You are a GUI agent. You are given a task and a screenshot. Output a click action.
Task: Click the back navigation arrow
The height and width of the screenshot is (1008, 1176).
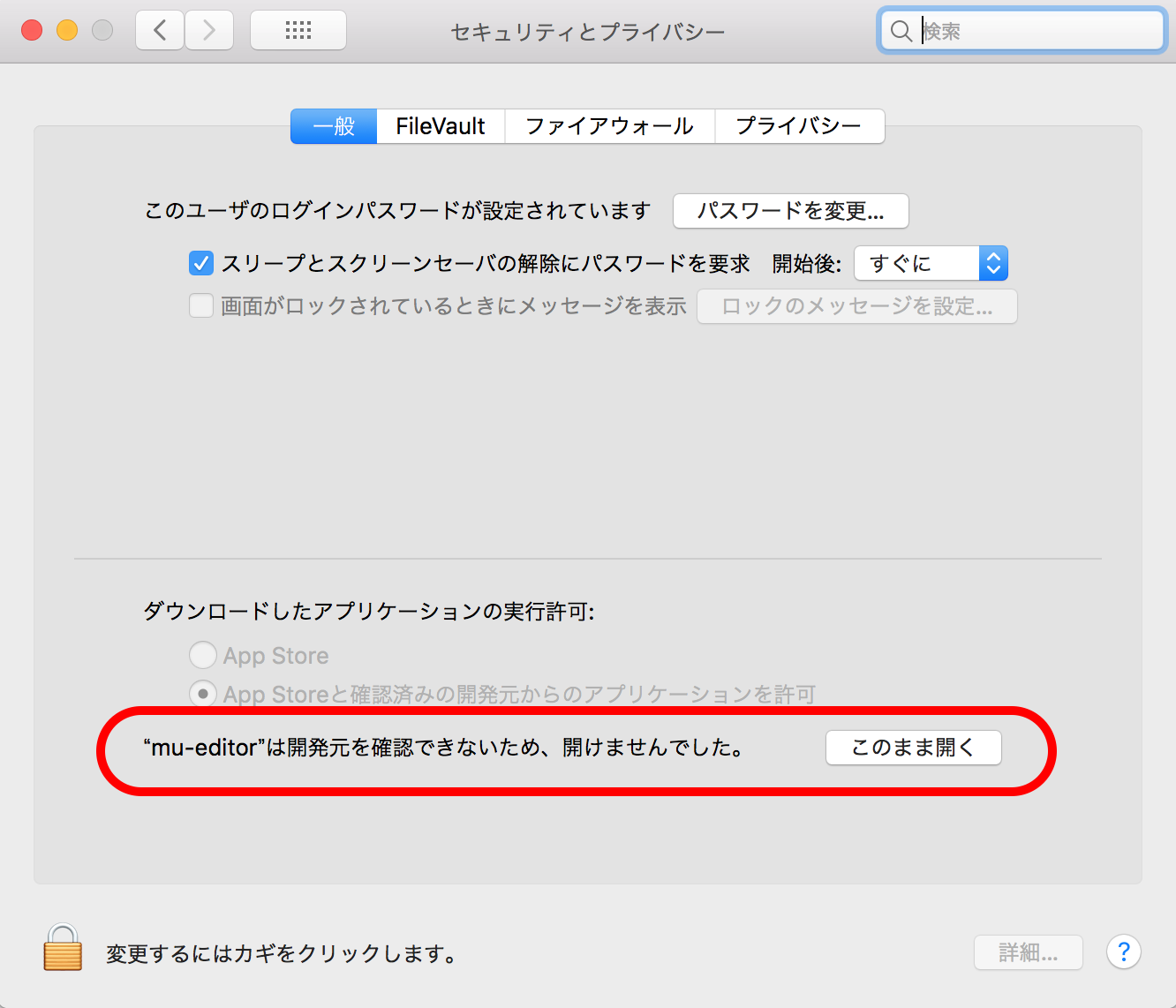[160, 31]
